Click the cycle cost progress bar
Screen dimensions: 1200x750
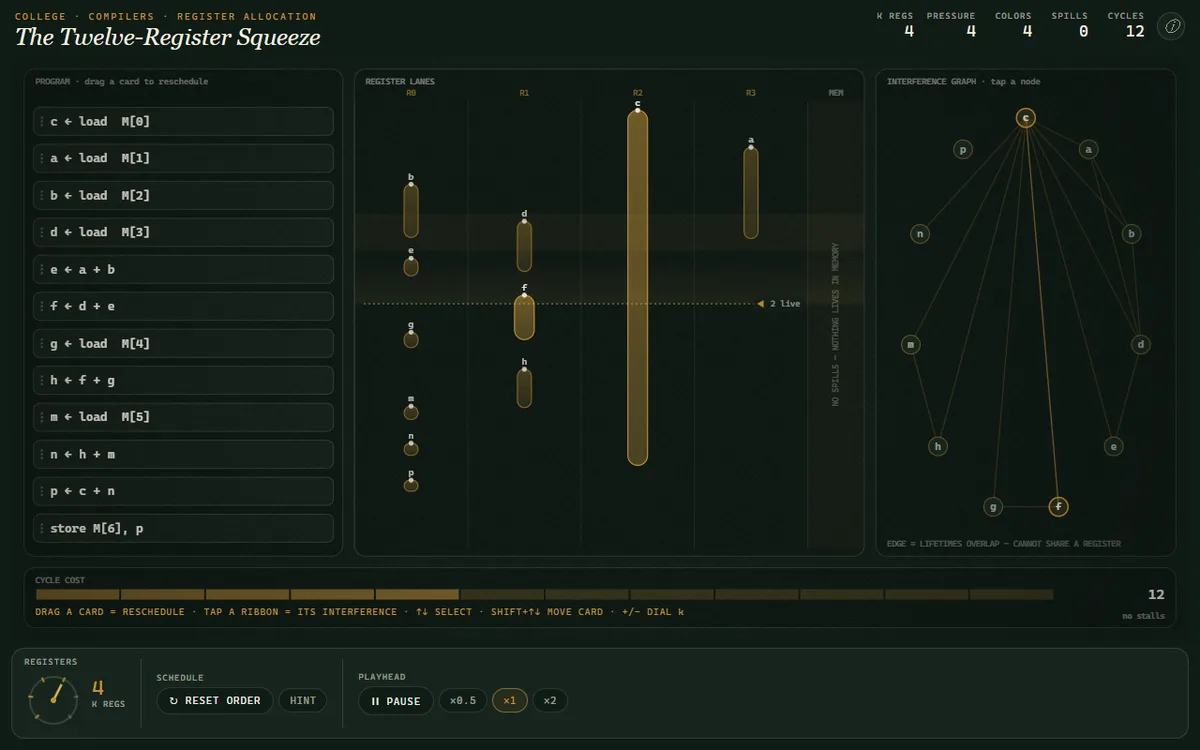[544, 595]
